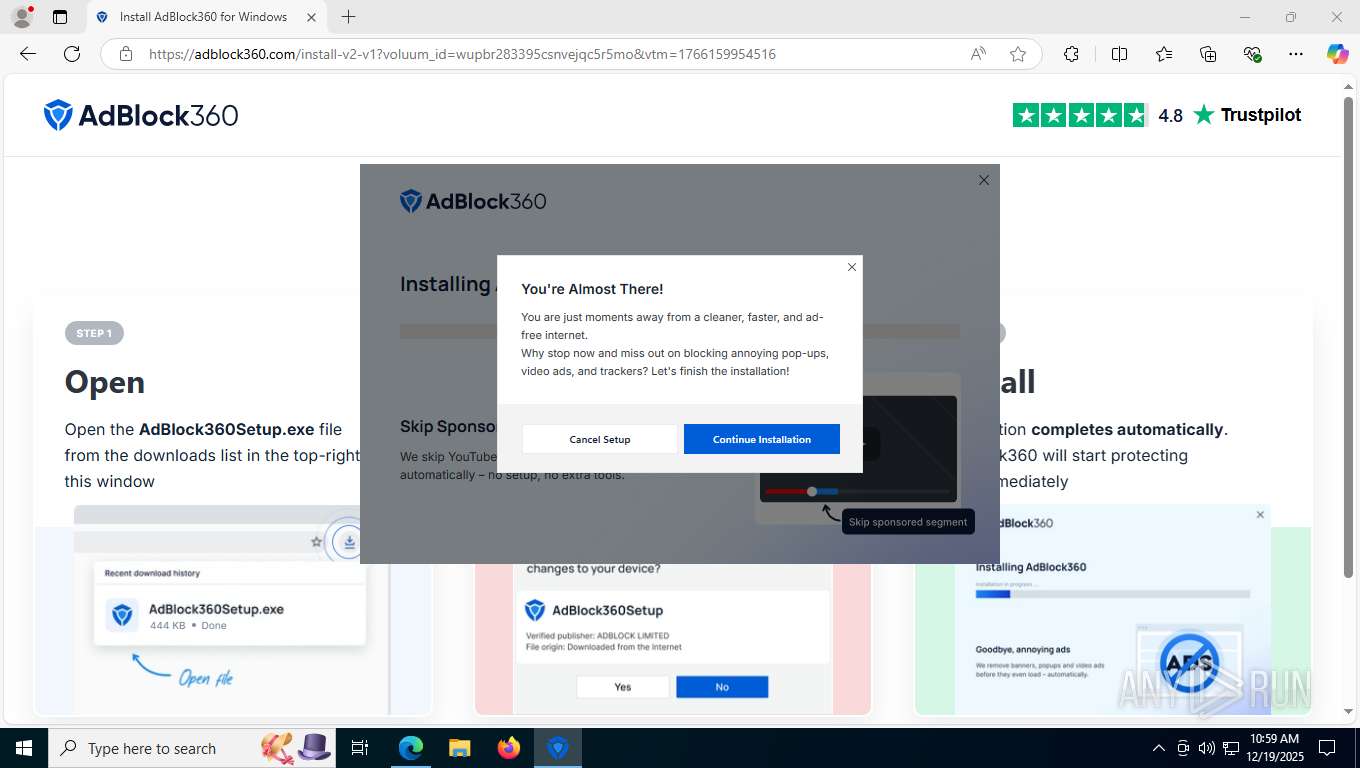Screen dimensions: 1360x768
Task: Click Yes button in step two image
Action: pyautogui.click(x=623, y=687)
